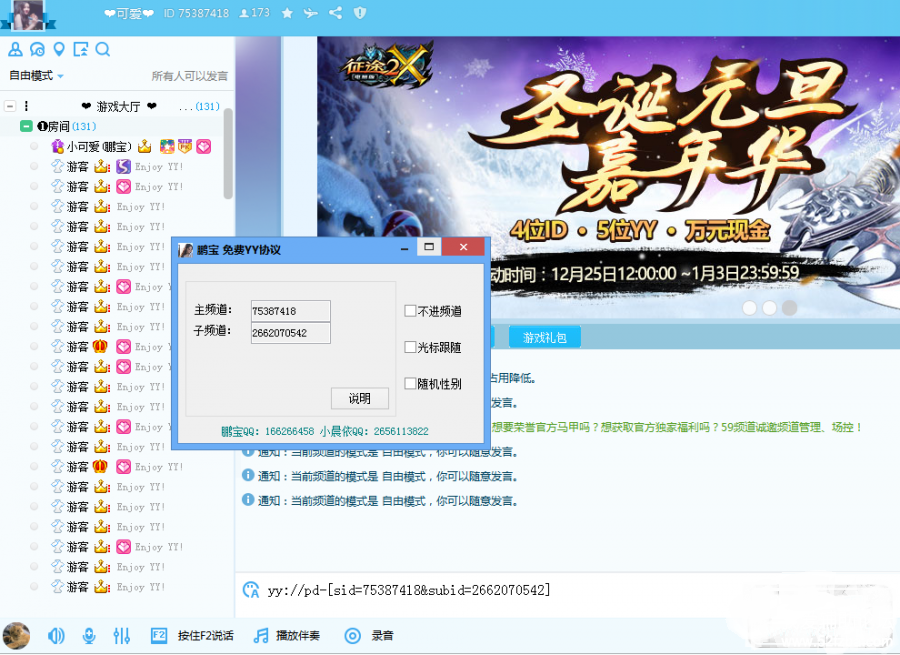This screenshot has height=655, width=900.
Task: Click the user list scrollbar thumb
Action: coord(228,153)
